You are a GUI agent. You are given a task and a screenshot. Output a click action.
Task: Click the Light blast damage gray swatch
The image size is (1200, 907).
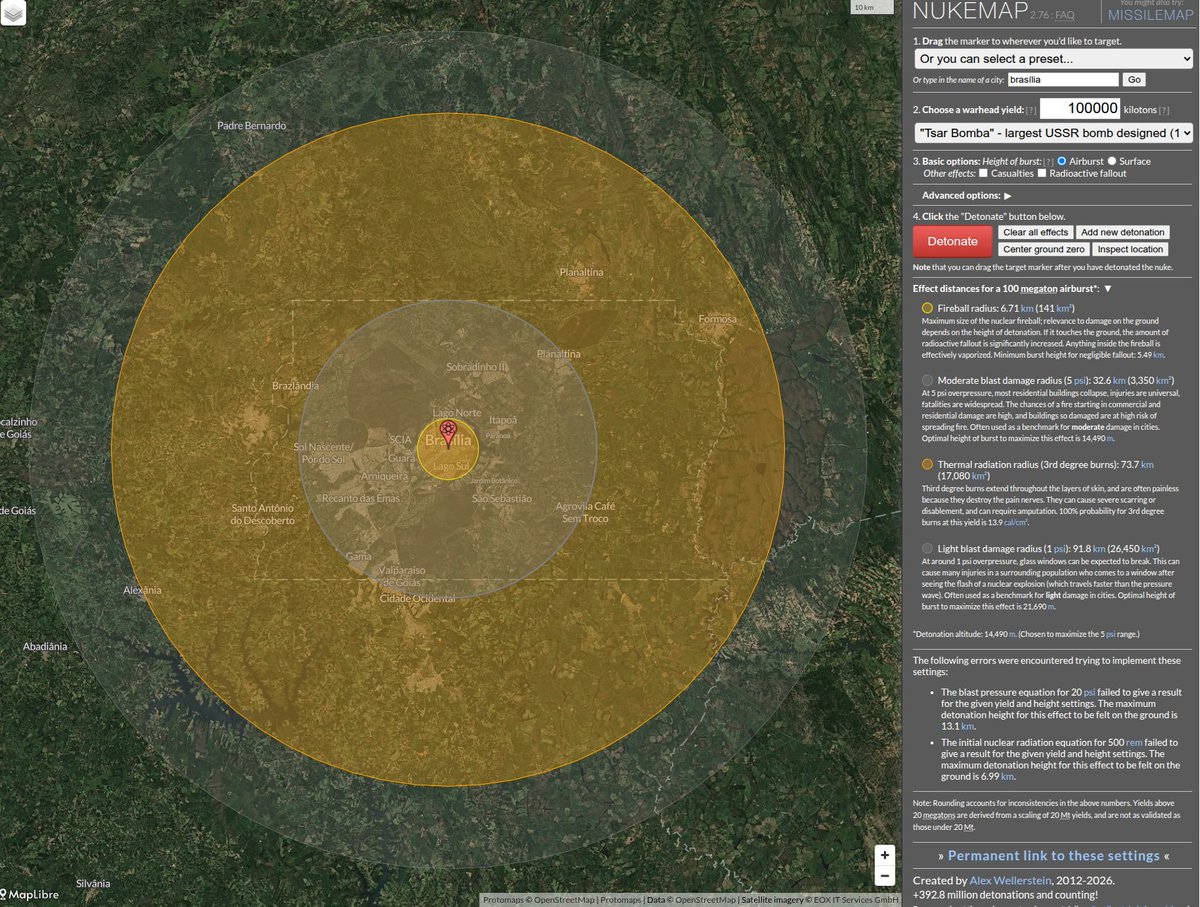[927, 548]
